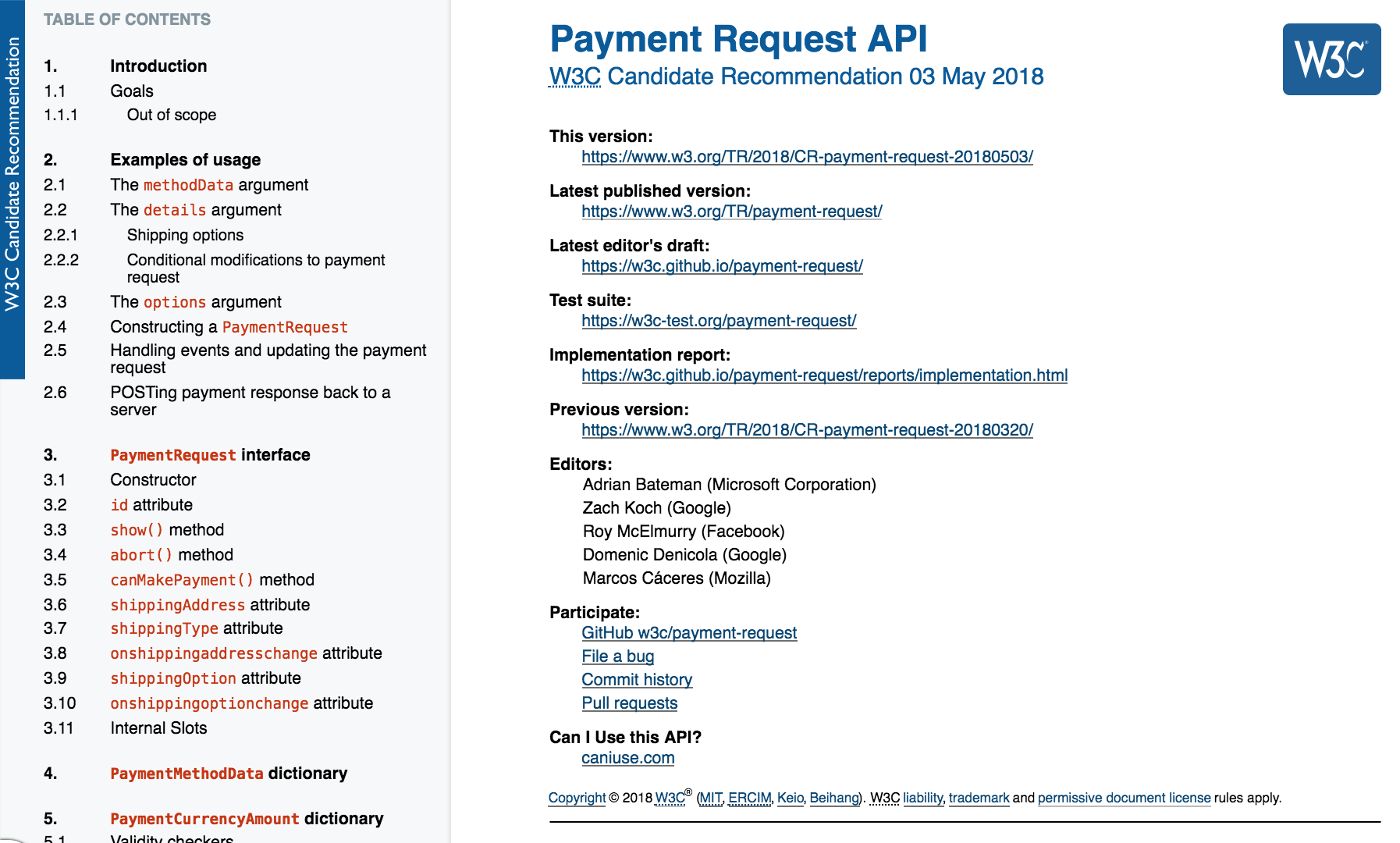
Task: Open shippingType attribute section
Action: click(197, 628)
